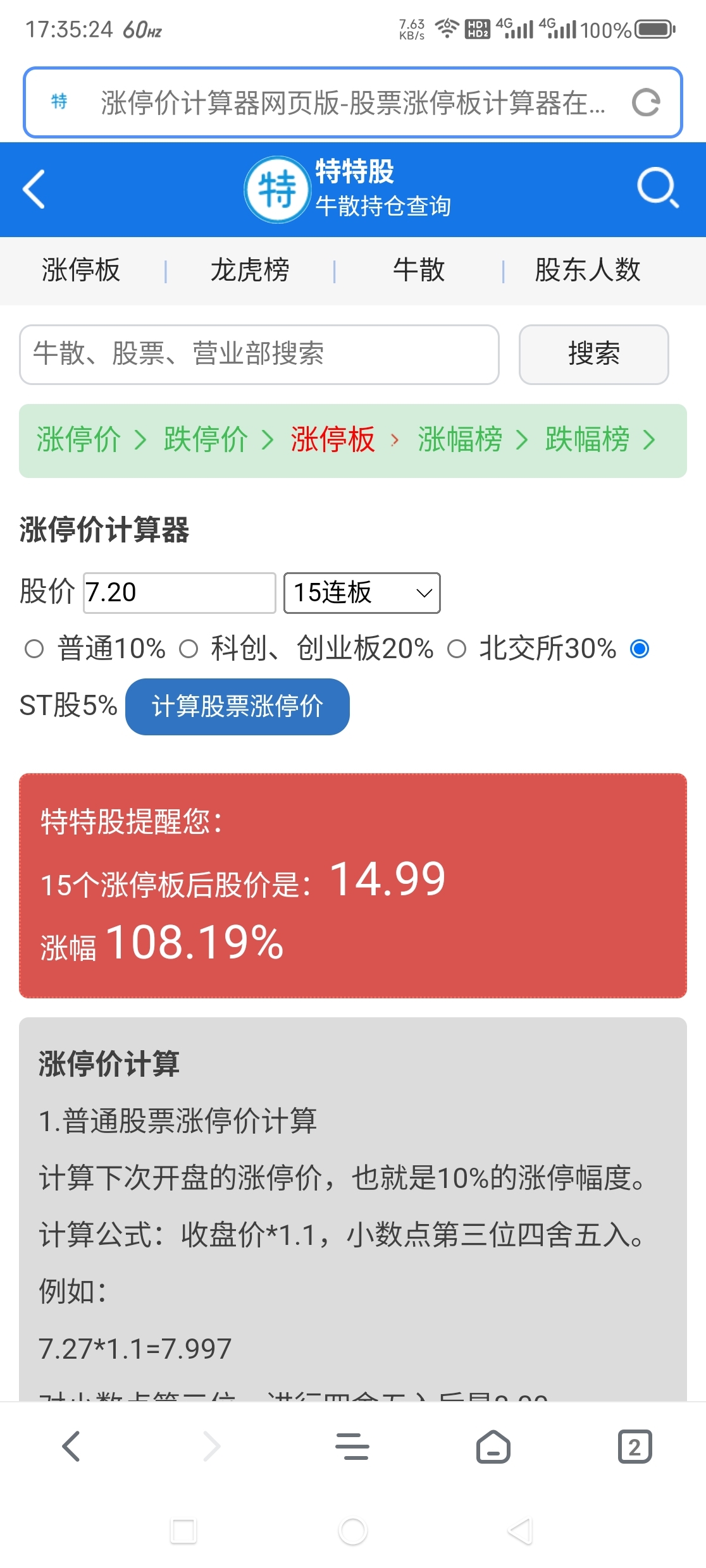Viewport: 706px width, 1568px height.
Task: Focus the 股价 input field
Action: (x=180, y=593)
